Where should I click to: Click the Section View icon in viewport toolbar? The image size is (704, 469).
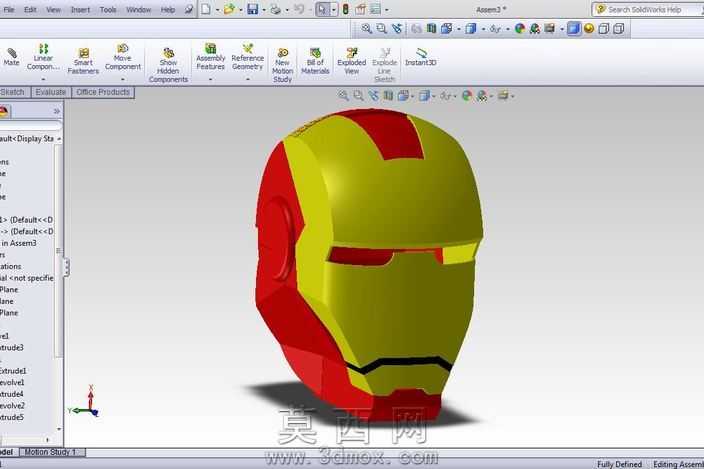[388, 95]
